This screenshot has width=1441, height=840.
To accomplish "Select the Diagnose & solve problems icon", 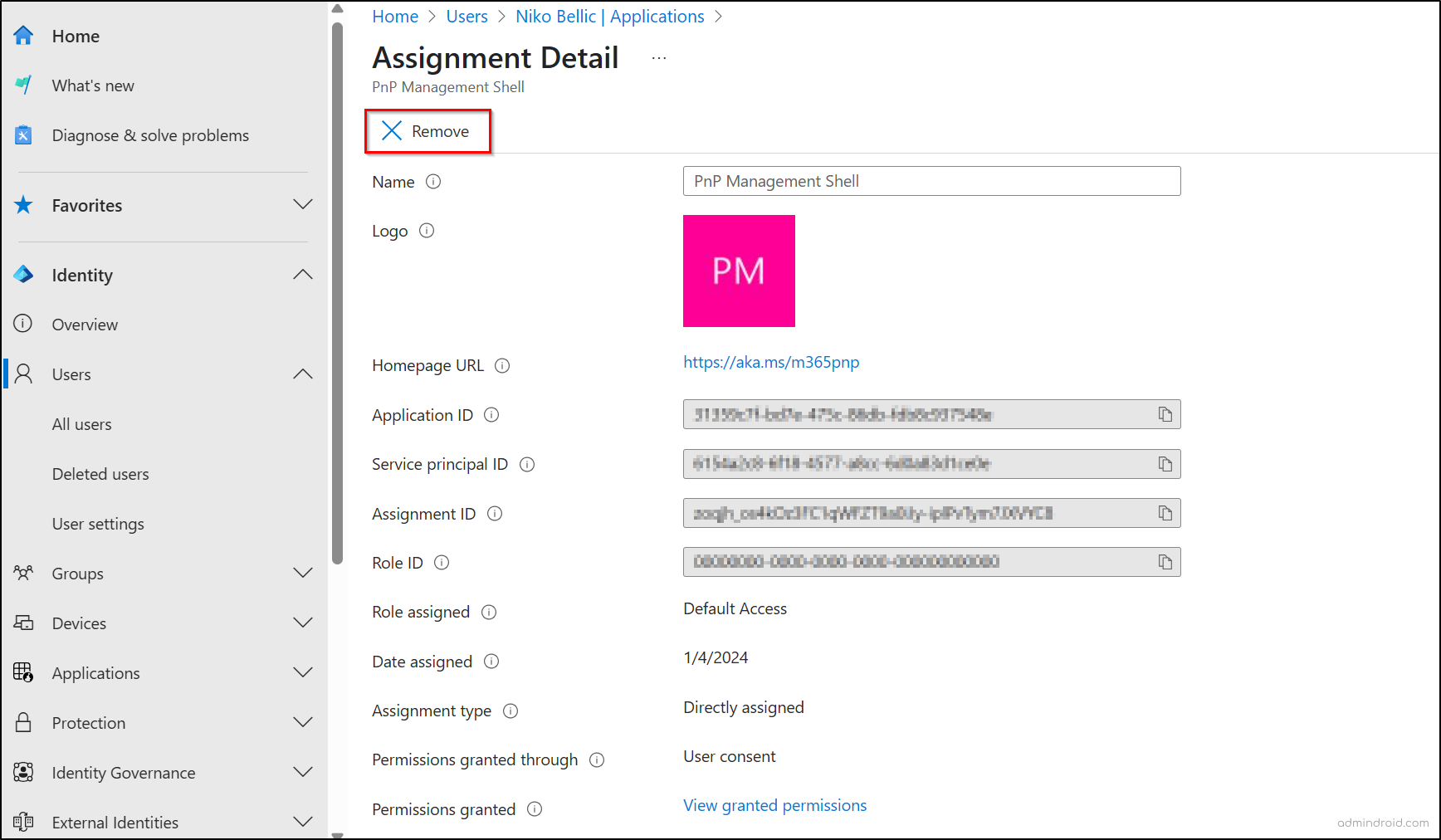I will (x=23, y=134).
